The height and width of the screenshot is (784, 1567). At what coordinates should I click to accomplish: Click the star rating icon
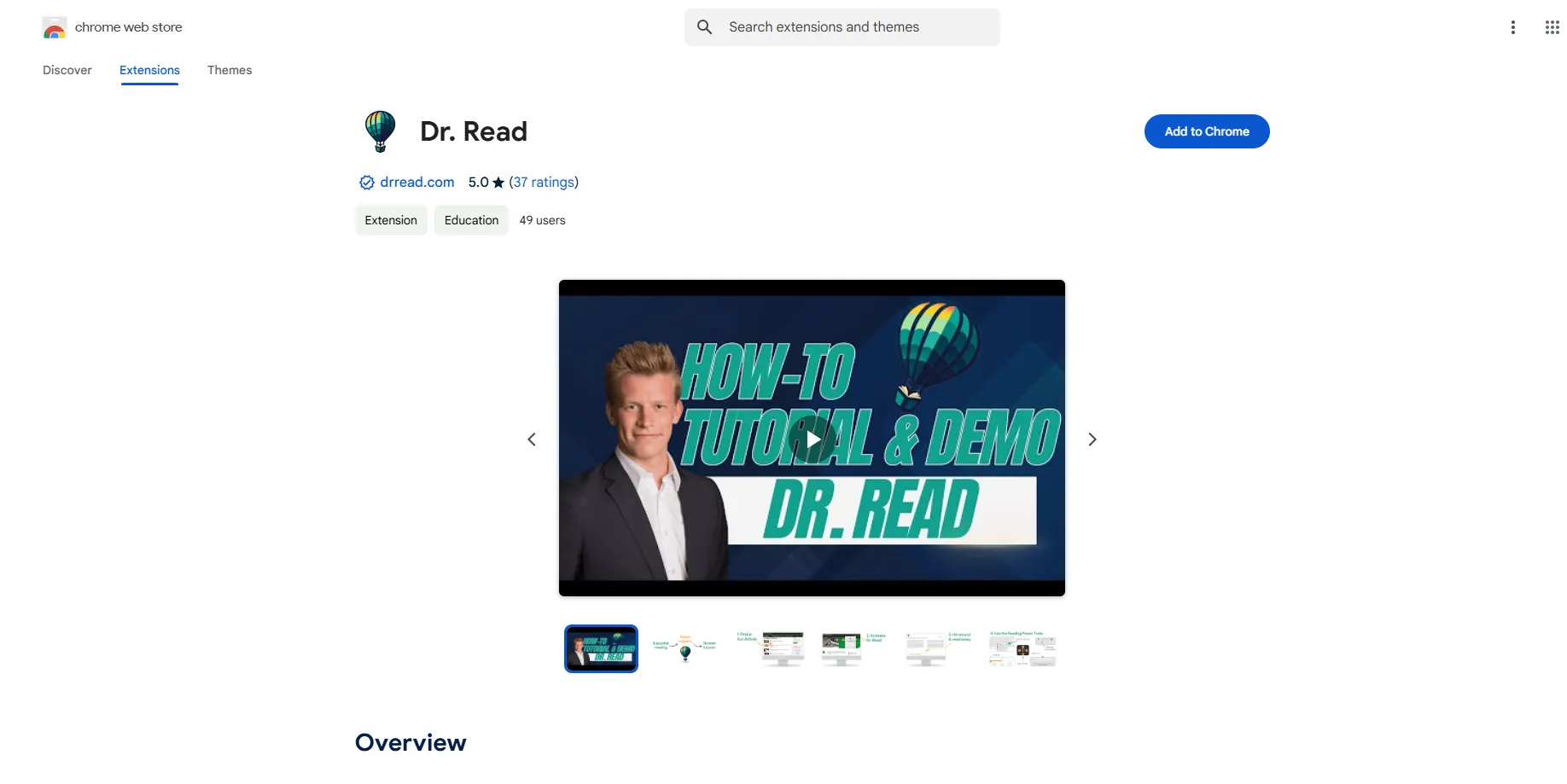pos(497,182)
